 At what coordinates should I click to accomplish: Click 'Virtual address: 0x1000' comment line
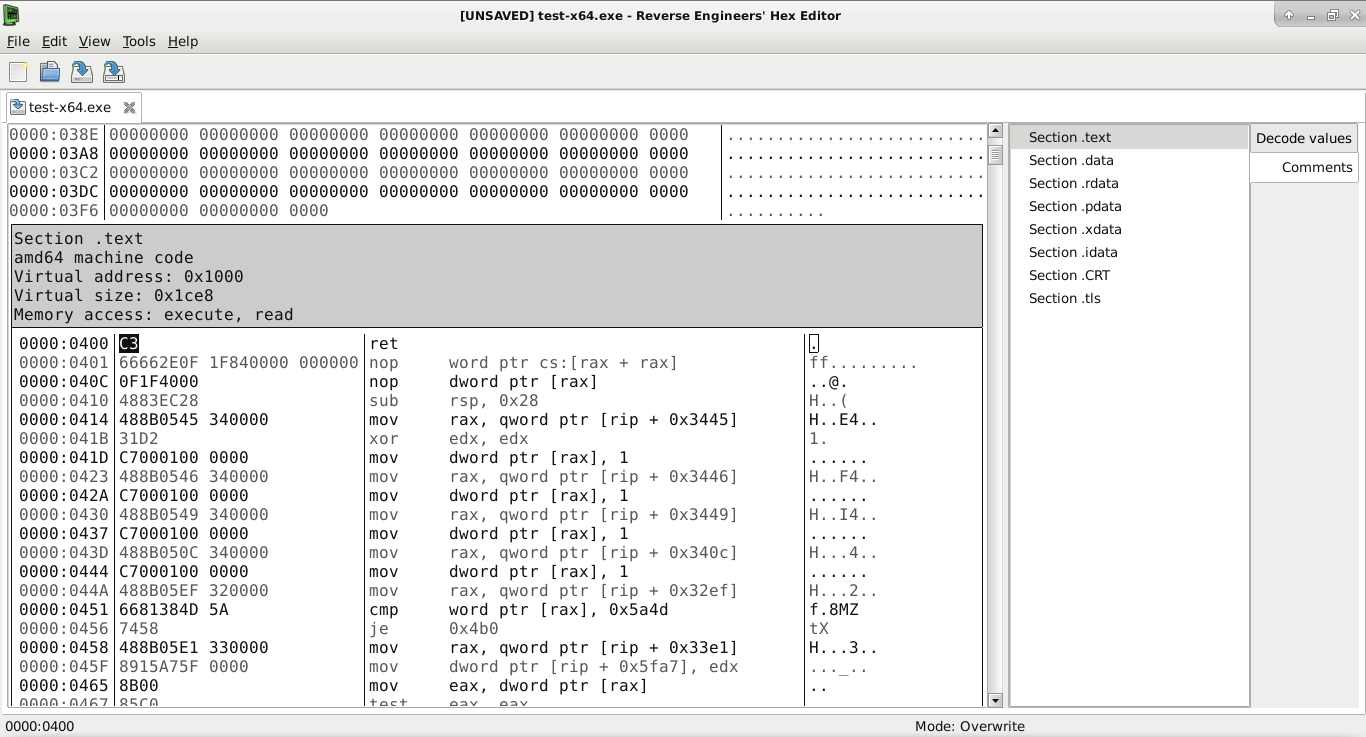pos(129,277)
